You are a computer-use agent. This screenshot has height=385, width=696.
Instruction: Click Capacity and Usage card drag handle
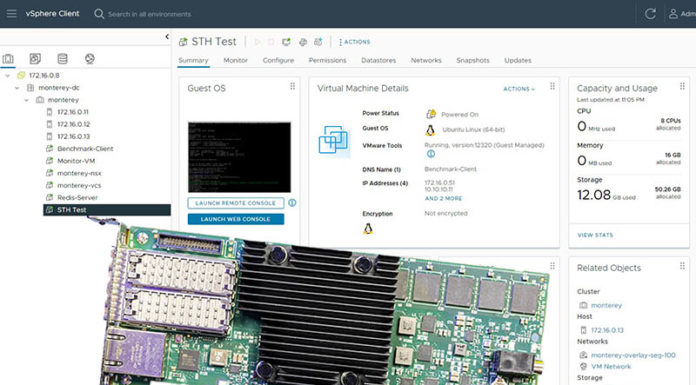click(682, 86)
